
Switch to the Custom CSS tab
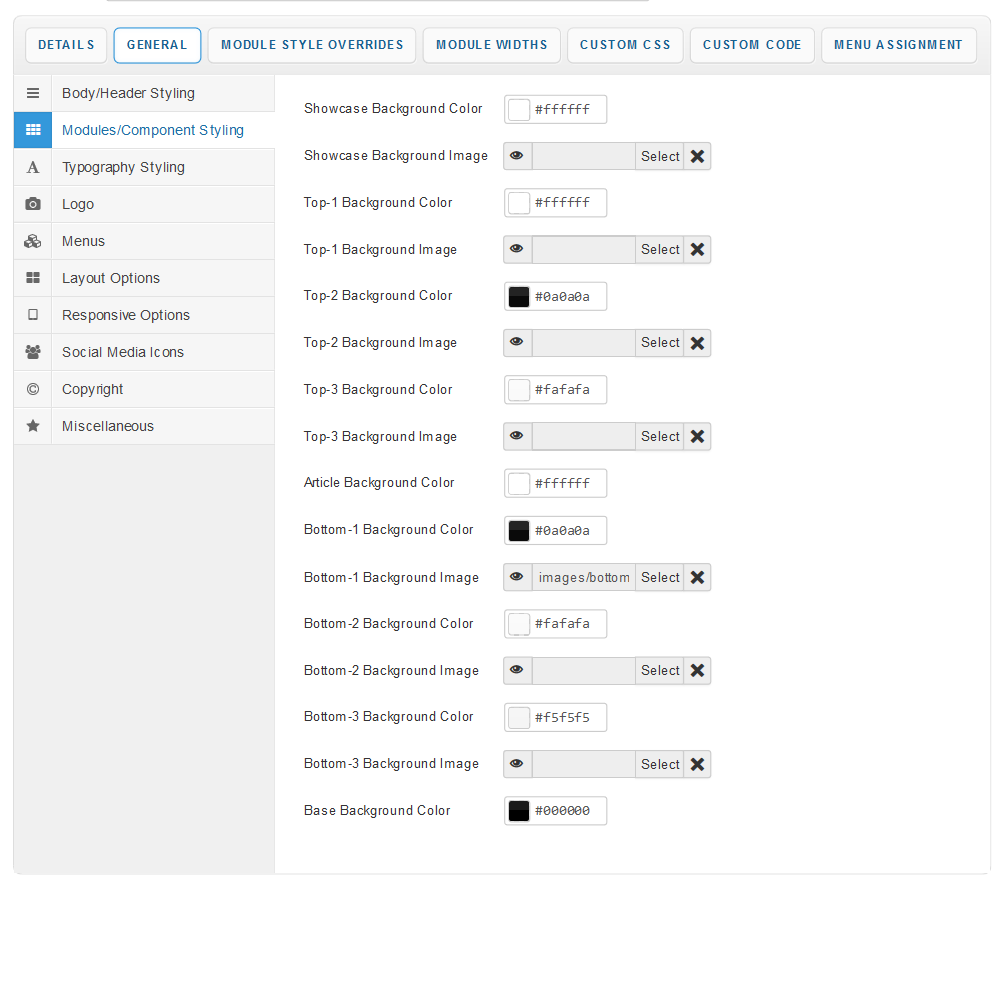[625, 45]
